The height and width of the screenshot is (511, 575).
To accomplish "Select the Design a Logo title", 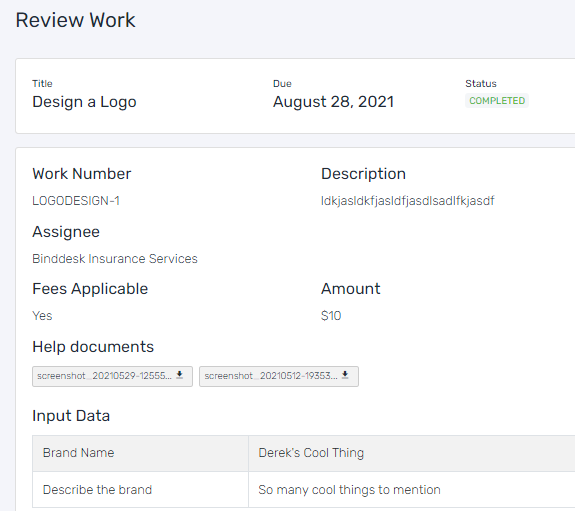I will pyautogui.click(x=84, y=102).
